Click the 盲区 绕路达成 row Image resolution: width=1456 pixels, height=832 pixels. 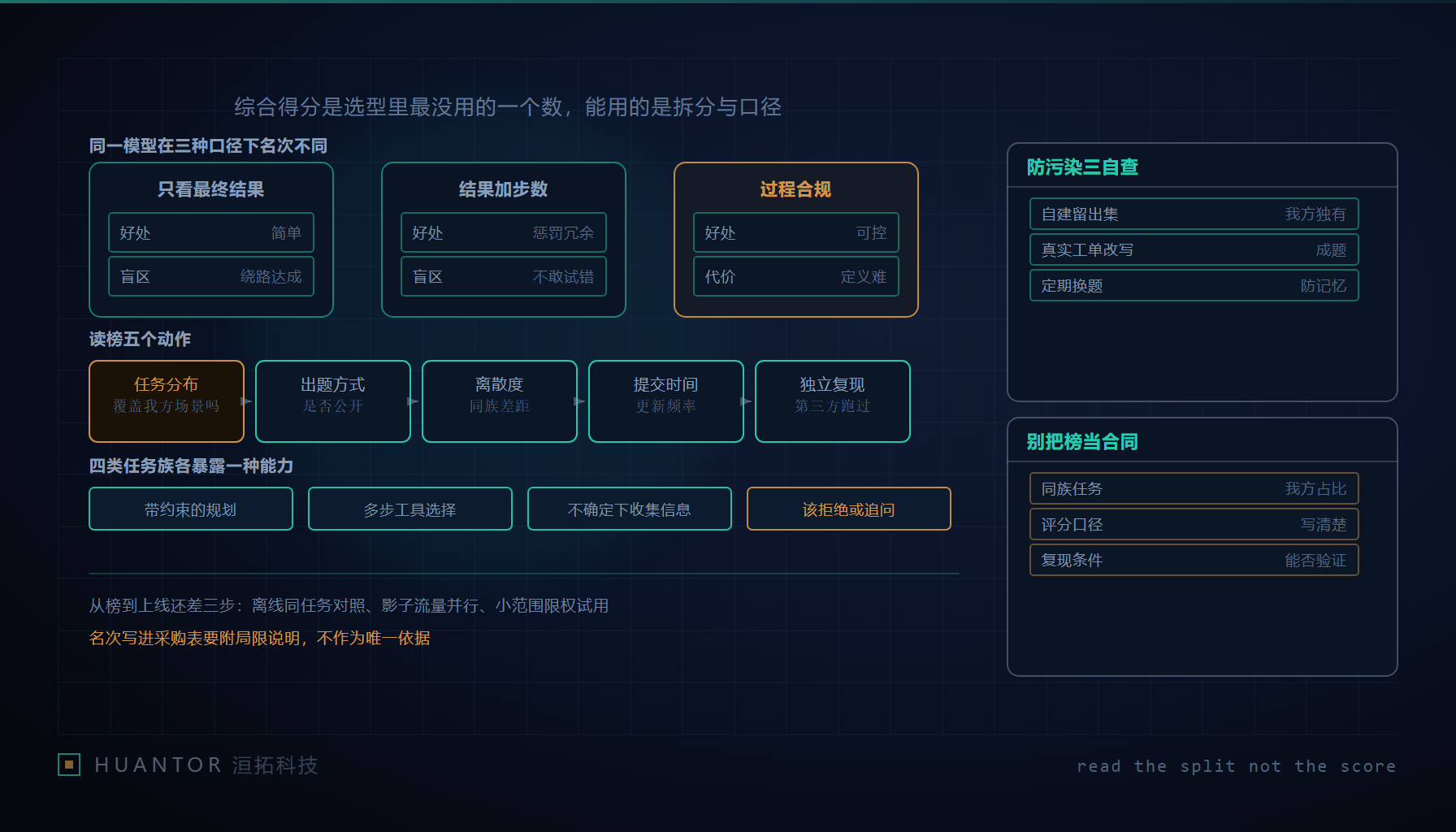click(x=211, y=276)
